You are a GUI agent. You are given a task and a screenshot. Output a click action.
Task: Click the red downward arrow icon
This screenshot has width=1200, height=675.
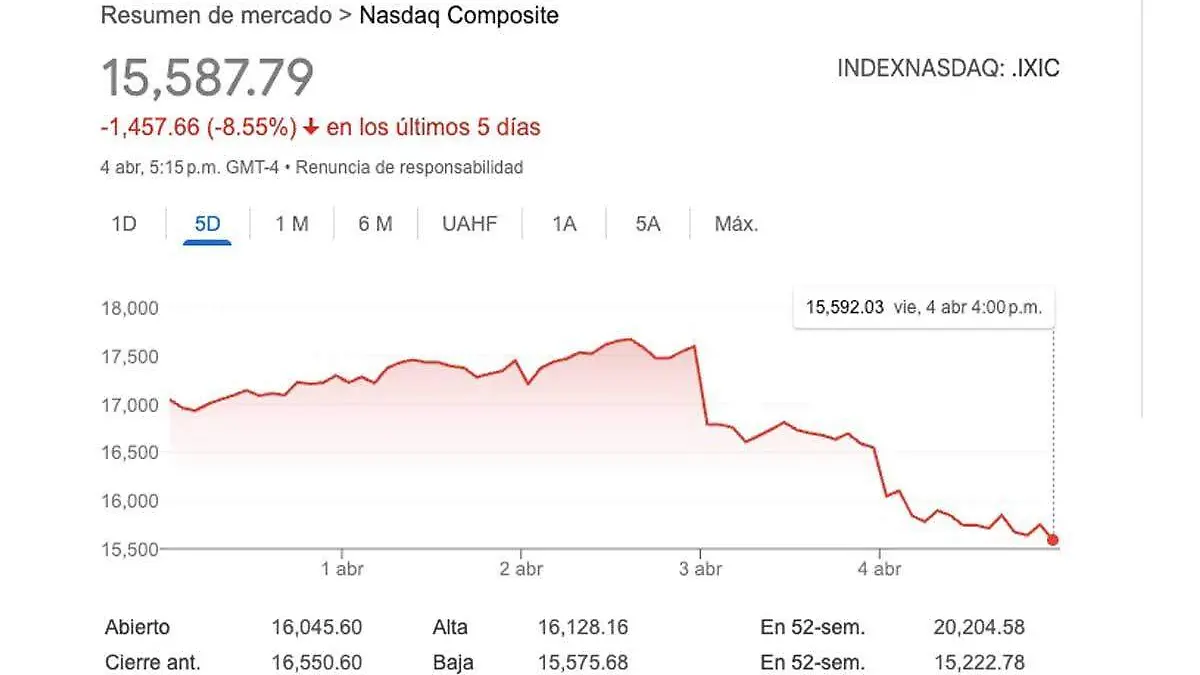(312, 127)
